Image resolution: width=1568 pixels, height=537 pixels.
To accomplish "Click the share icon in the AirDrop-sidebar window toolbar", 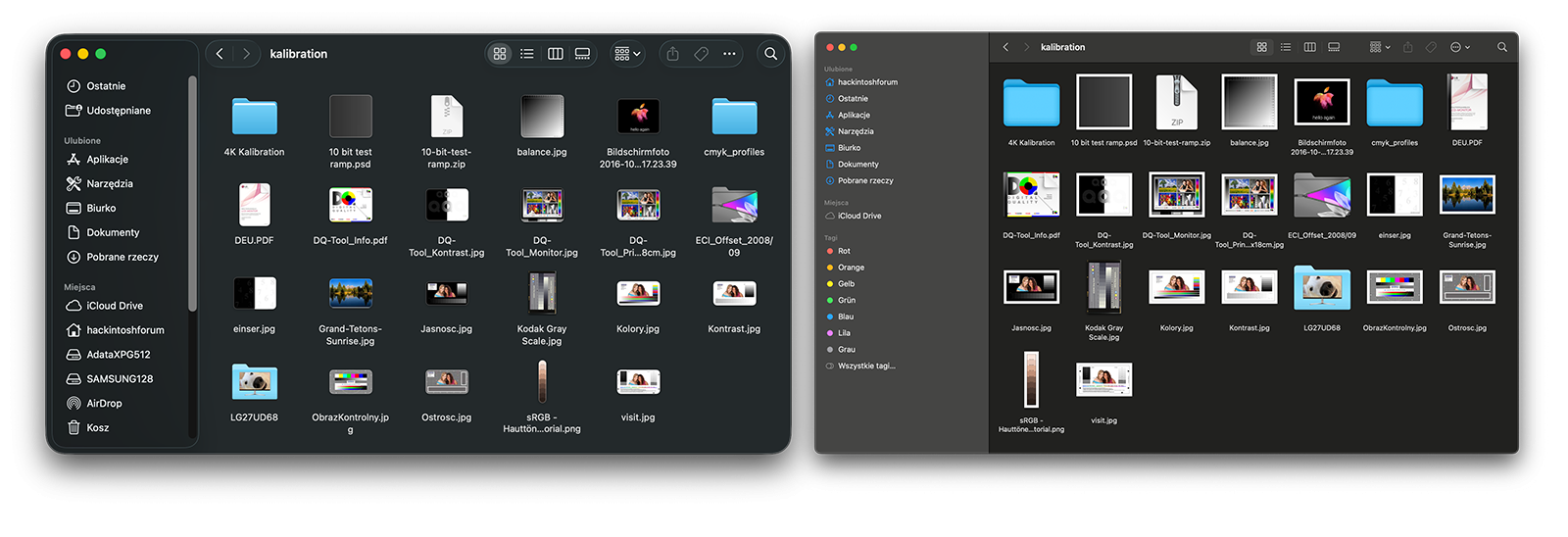I will (x=672, y=54).
